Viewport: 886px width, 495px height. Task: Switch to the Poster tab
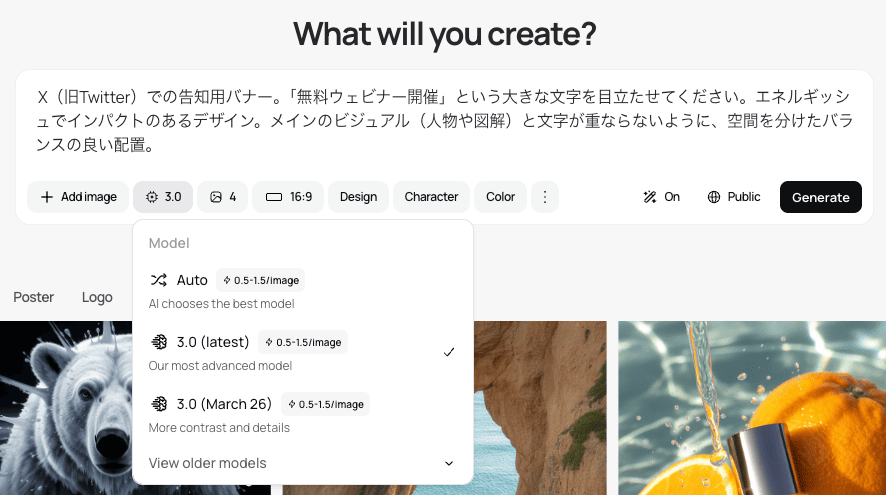click(x=33, y=297)
